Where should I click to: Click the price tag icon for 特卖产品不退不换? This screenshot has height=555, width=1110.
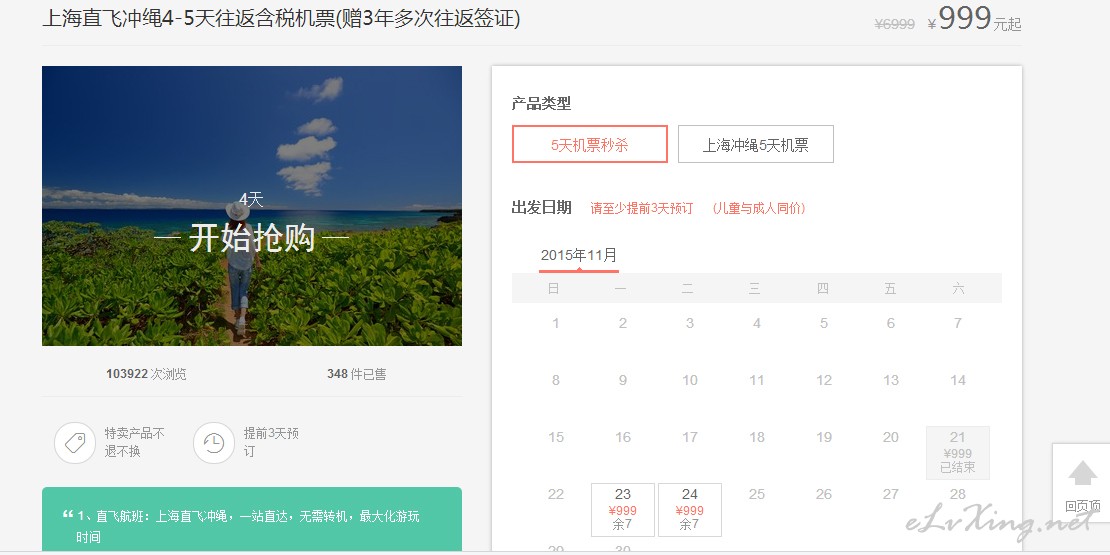point(74,443)
